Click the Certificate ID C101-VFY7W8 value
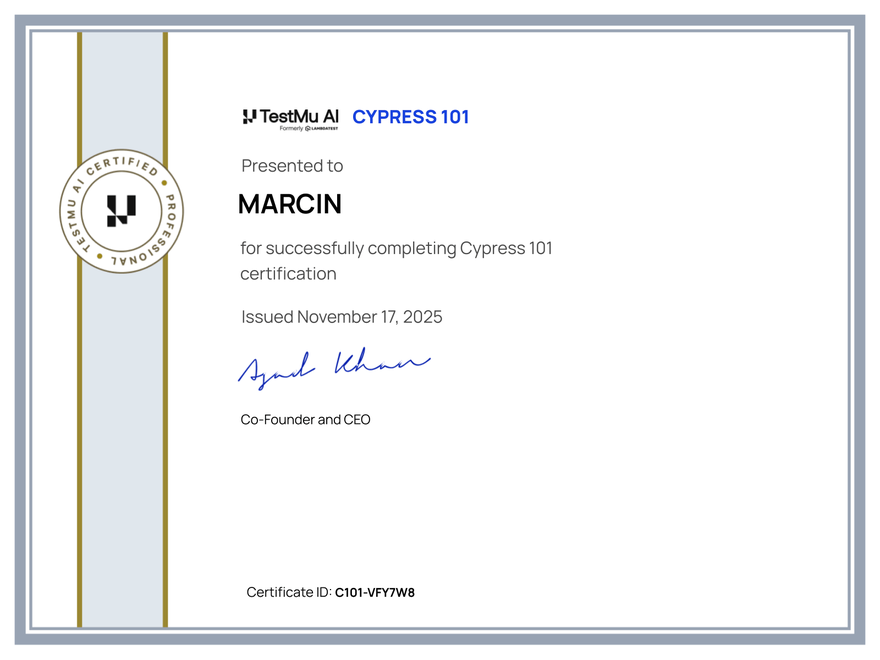 point(375,592)
